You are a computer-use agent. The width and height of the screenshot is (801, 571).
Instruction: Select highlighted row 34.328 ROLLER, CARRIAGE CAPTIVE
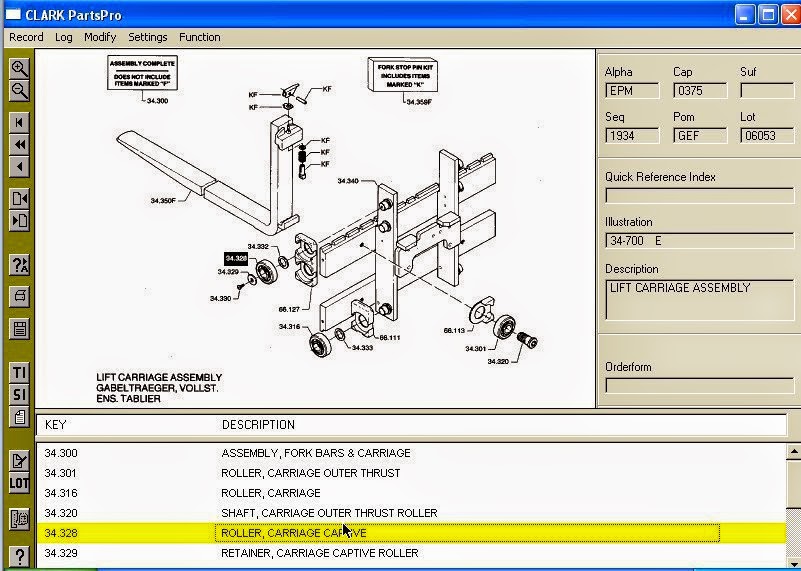pos(411,533)
